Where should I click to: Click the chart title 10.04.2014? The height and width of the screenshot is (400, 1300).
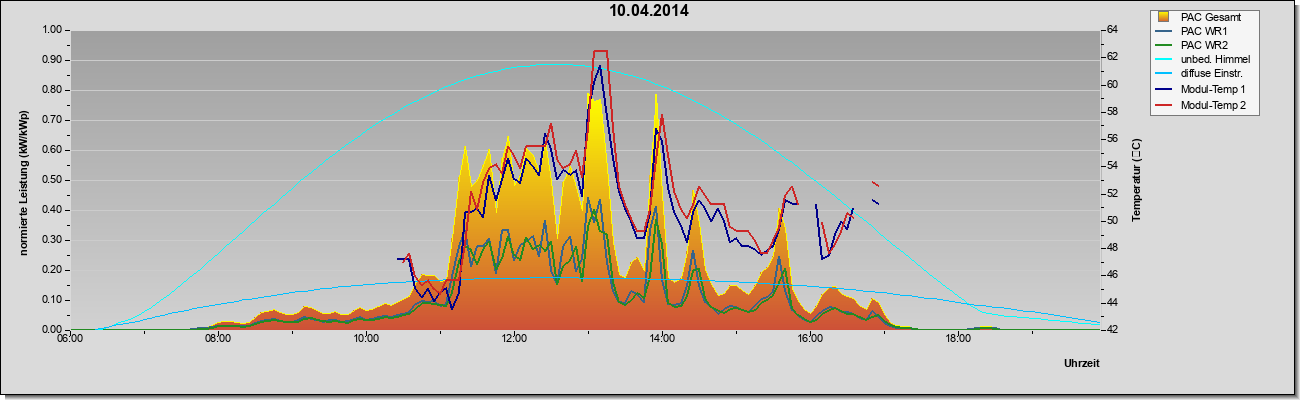click(x=650, y=12)
